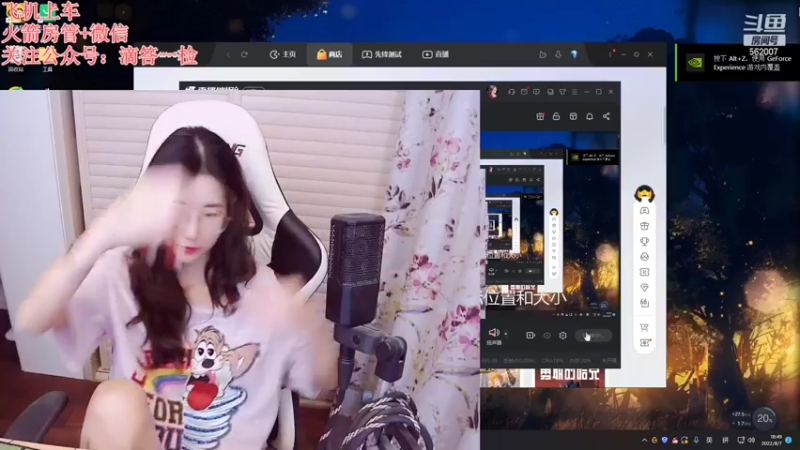Viewport: 800px width, 450px height.
Task: Open the 直播 live tab
Action: pyautogui.click(x=435, y=54)
